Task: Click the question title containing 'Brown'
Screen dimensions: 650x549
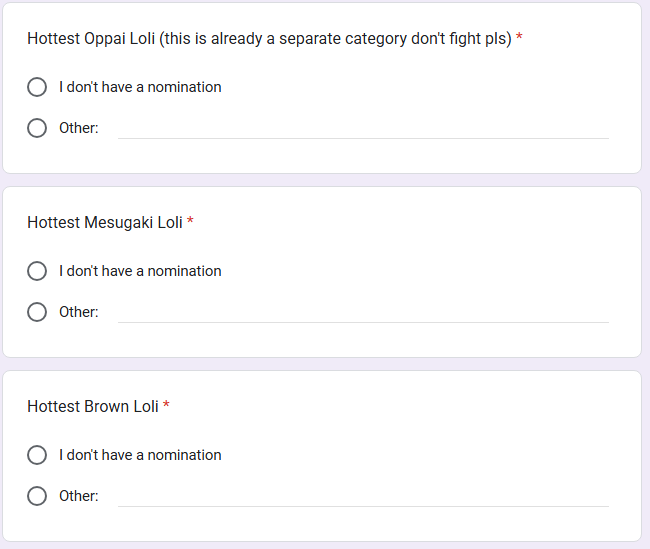Action: click(x=93, y=406)
